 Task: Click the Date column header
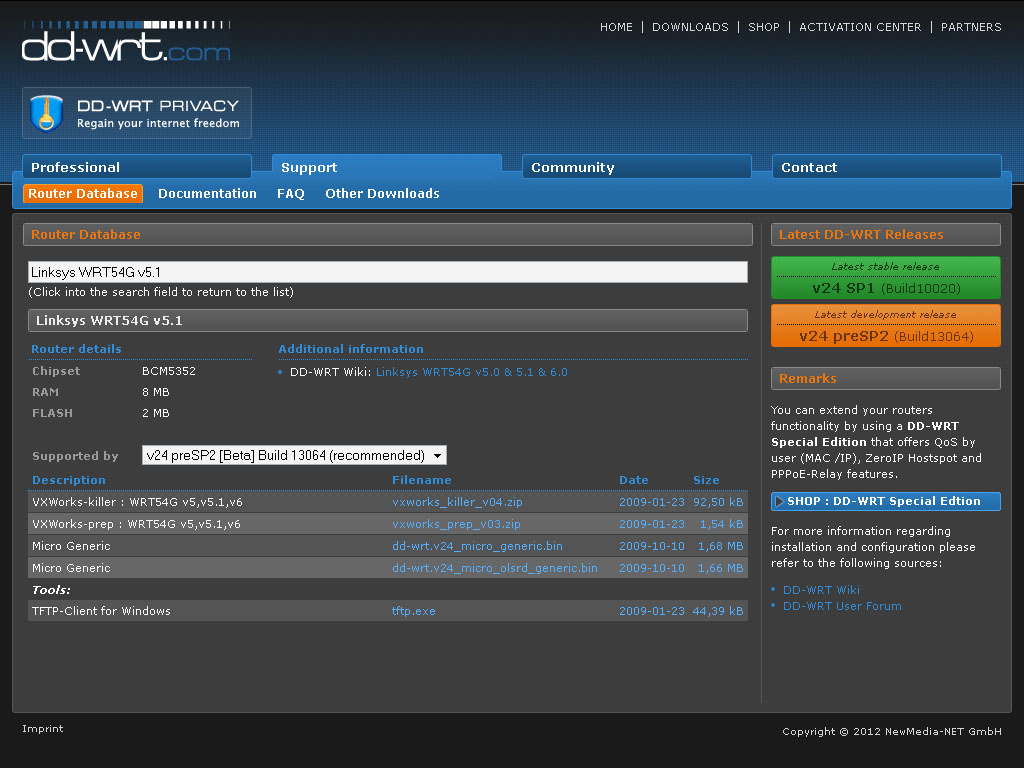pyautogui.click(x=633, y=480)
